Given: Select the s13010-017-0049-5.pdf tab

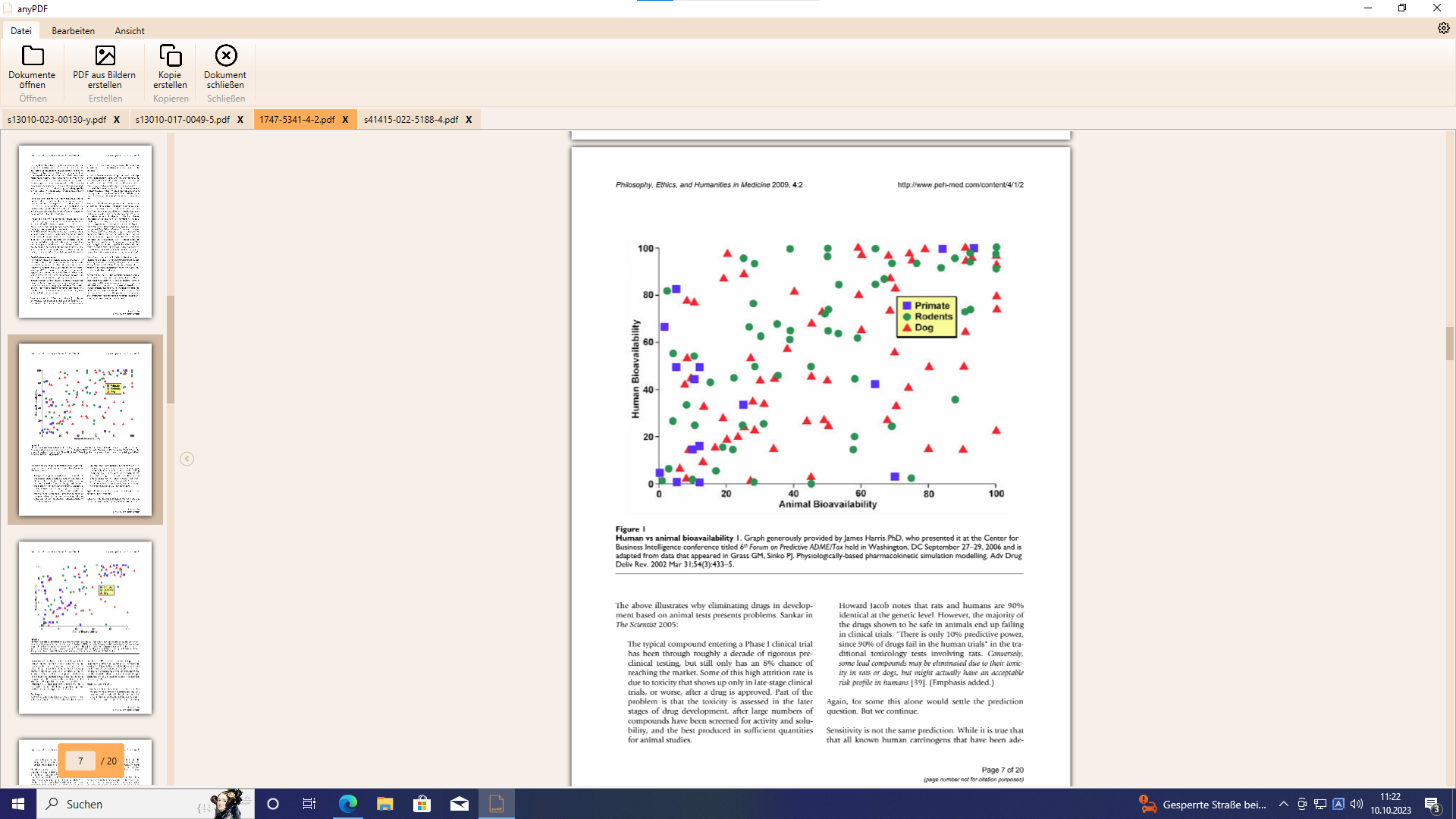Looking at the screenshot, I should click(182, 120).
